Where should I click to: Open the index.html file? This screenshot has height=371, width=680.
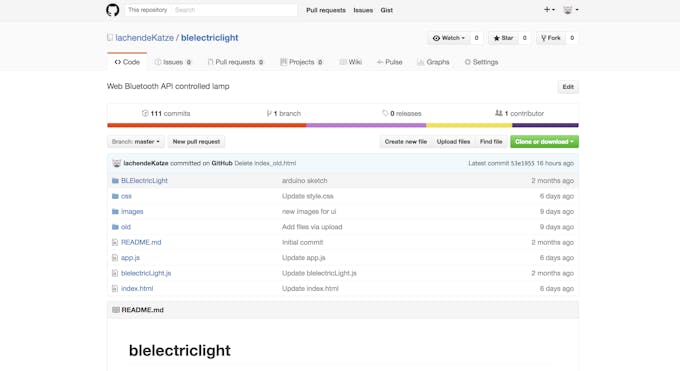click(137, 289)
